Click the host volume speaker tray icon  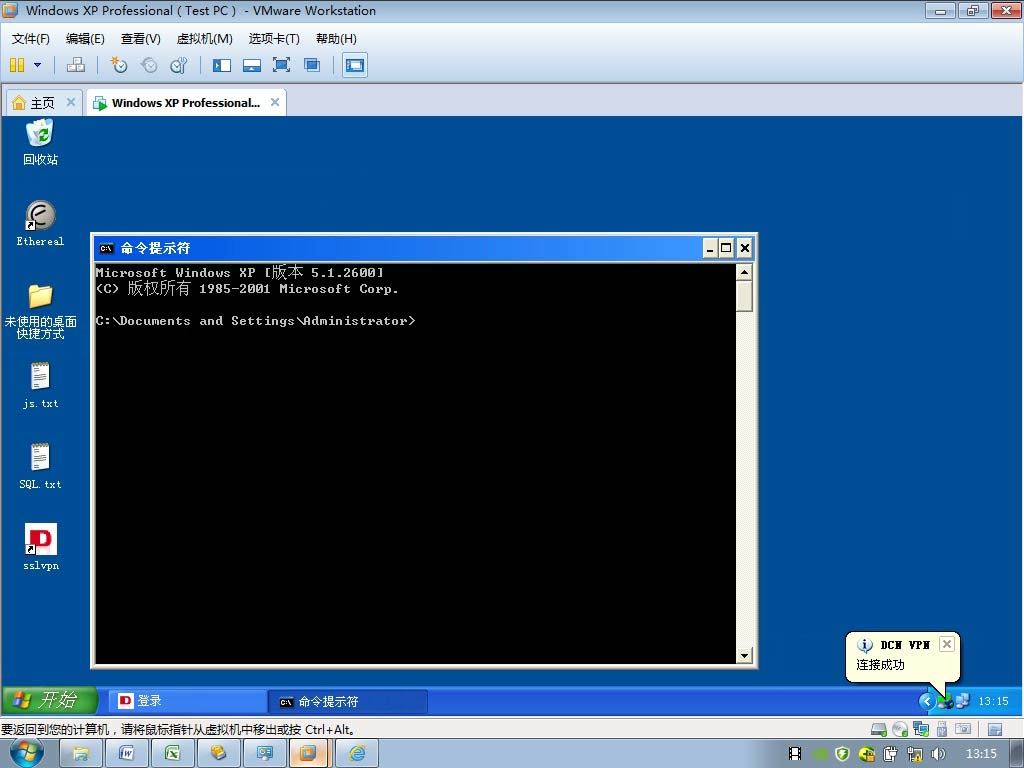(938, 754)
